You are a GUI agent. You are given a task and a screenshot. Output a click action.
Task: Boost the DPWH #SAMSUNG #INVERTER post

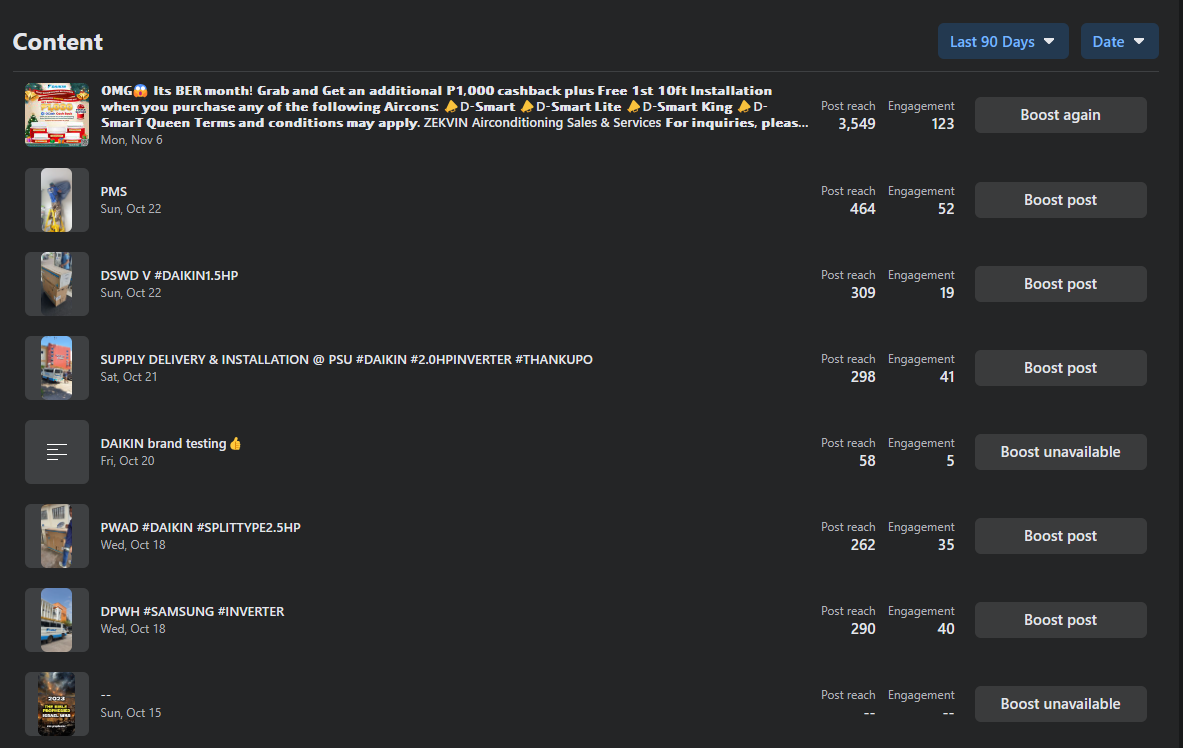(x=1060, y=620)
